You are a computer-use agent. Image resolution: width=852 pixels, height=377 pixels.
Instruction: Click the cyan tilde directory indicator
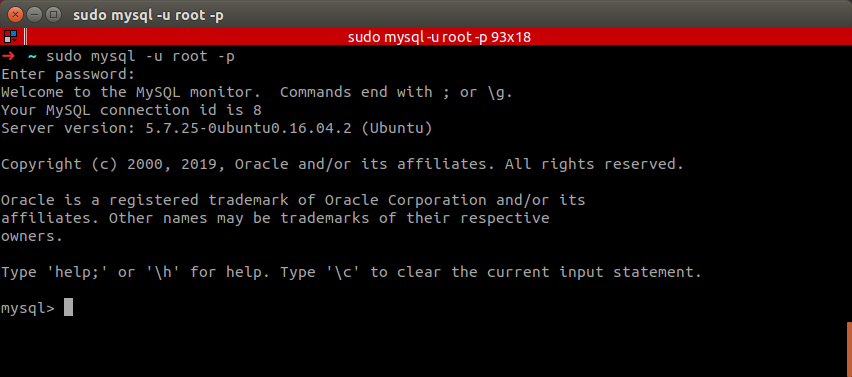32,56
